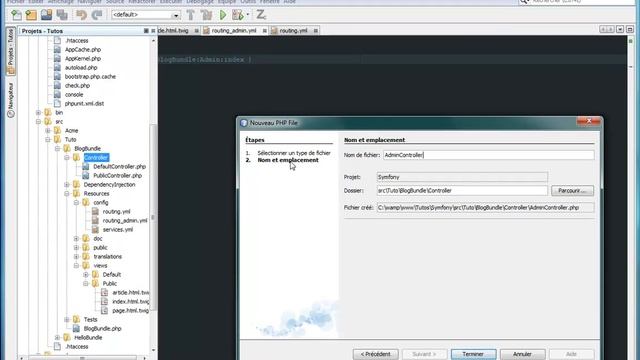Expand the doc folder
This screenshot has width=640, height=360.
(76, 238)
